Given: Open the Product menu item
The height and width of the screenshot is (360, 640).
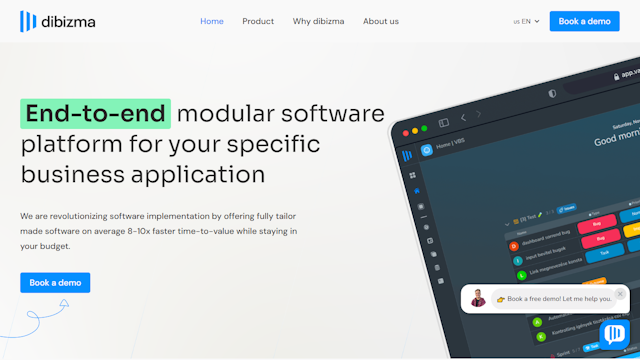Looking at the screenshot, I should [x=258, y=21].
